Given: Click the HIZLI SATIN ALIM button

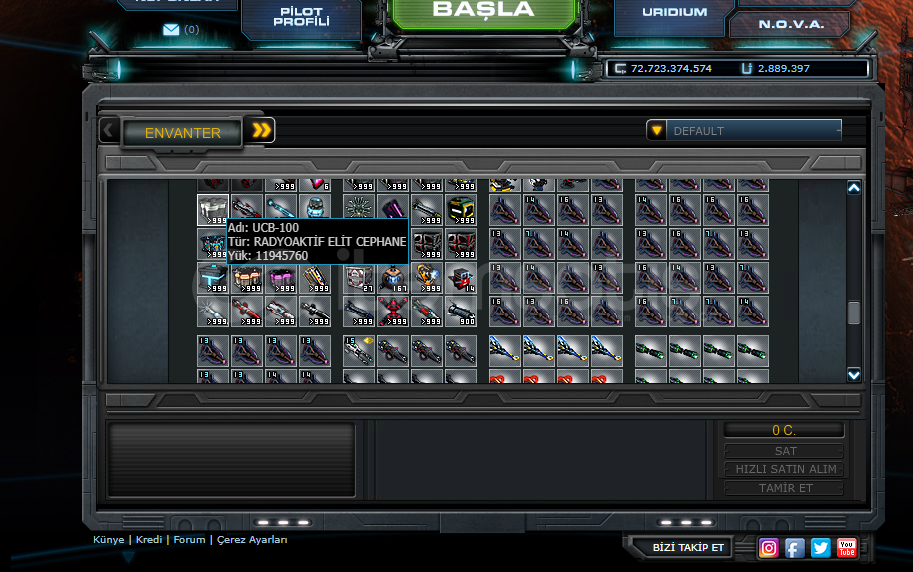Looking at the screenshot, I should coord(784,469).
